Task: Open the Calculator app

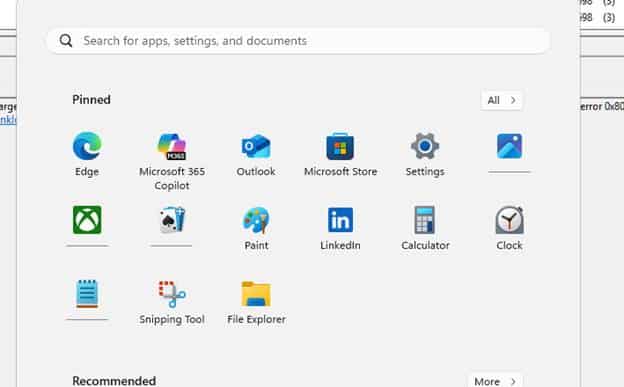Action: 425,228
